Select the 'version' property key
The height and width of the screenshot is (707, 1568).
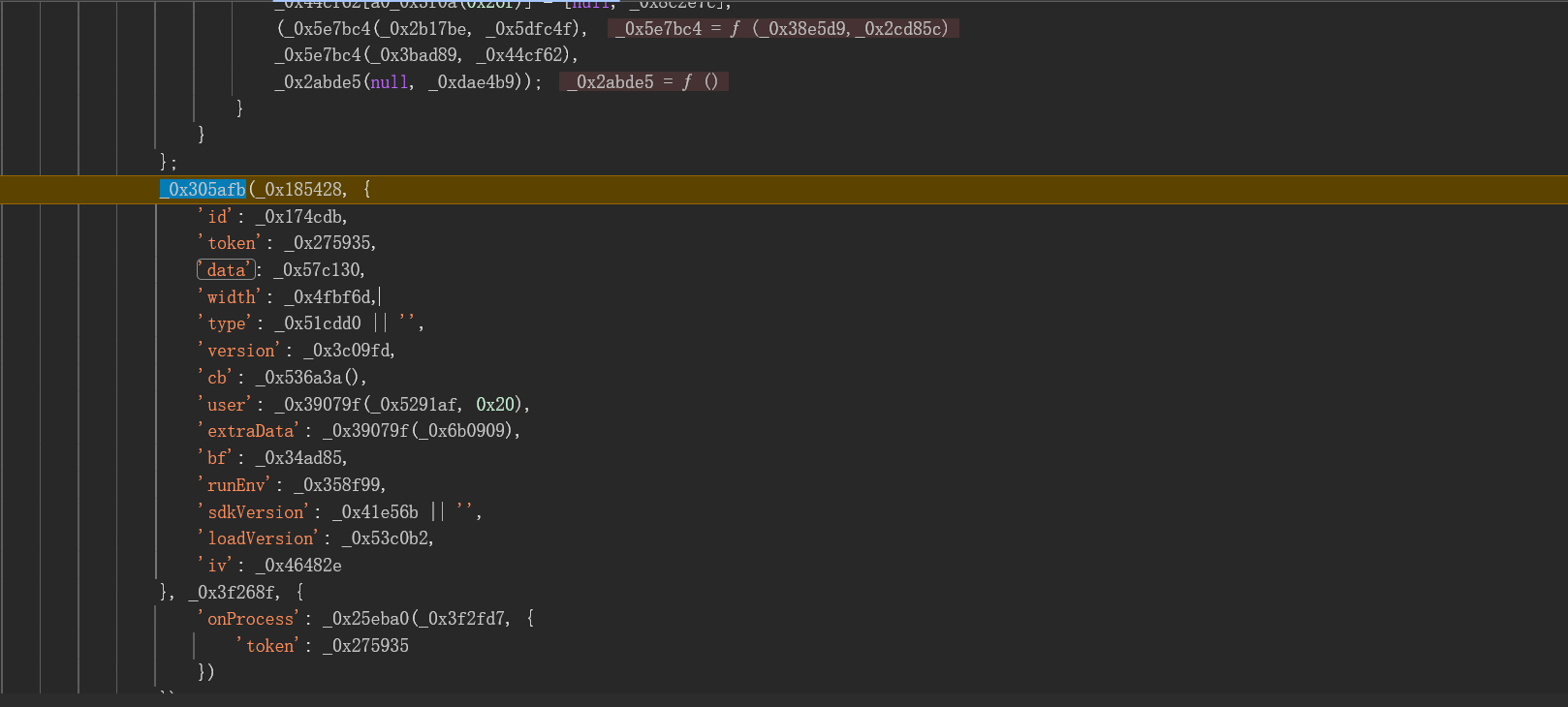(x=241, y=351)
